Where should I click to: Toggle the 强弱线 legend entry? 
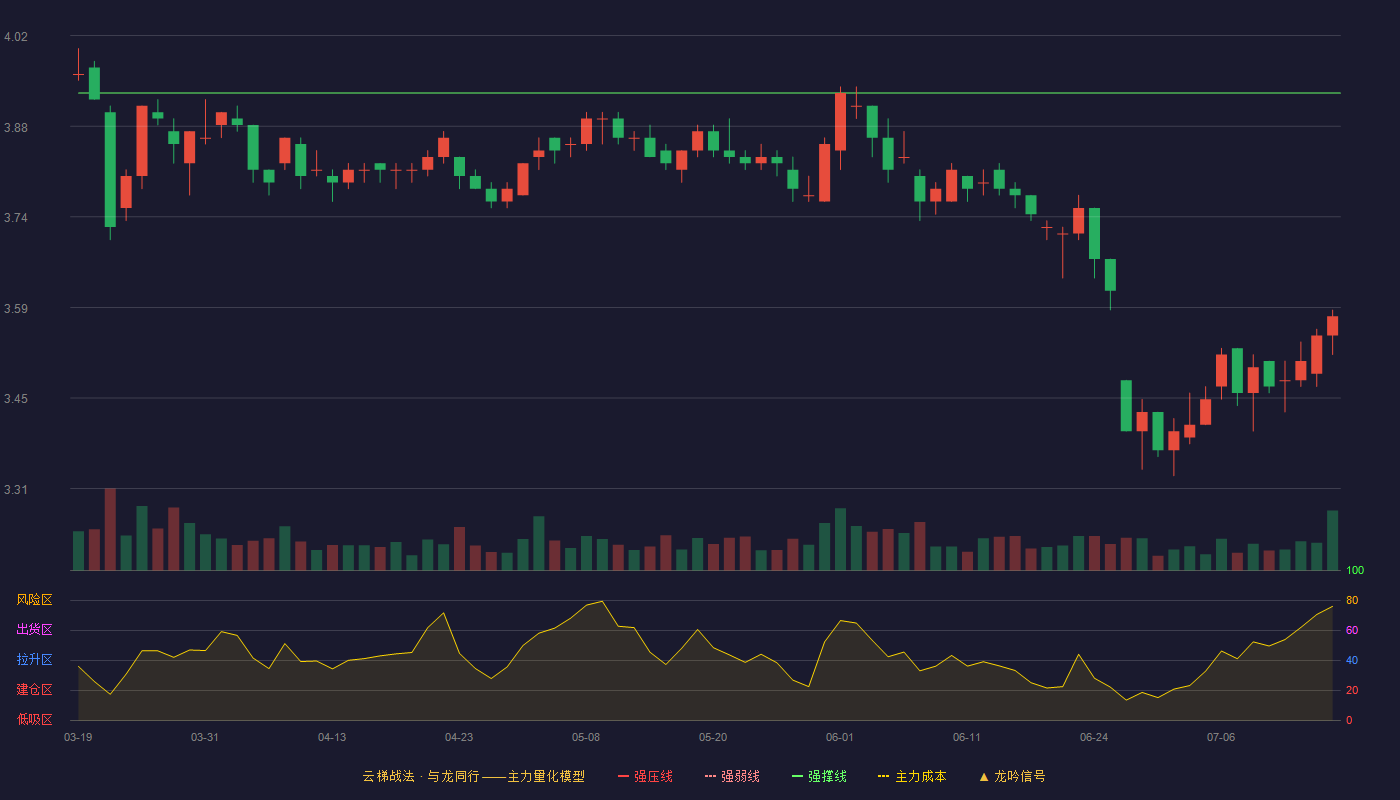pyautogui.click(x=732, y=776)
